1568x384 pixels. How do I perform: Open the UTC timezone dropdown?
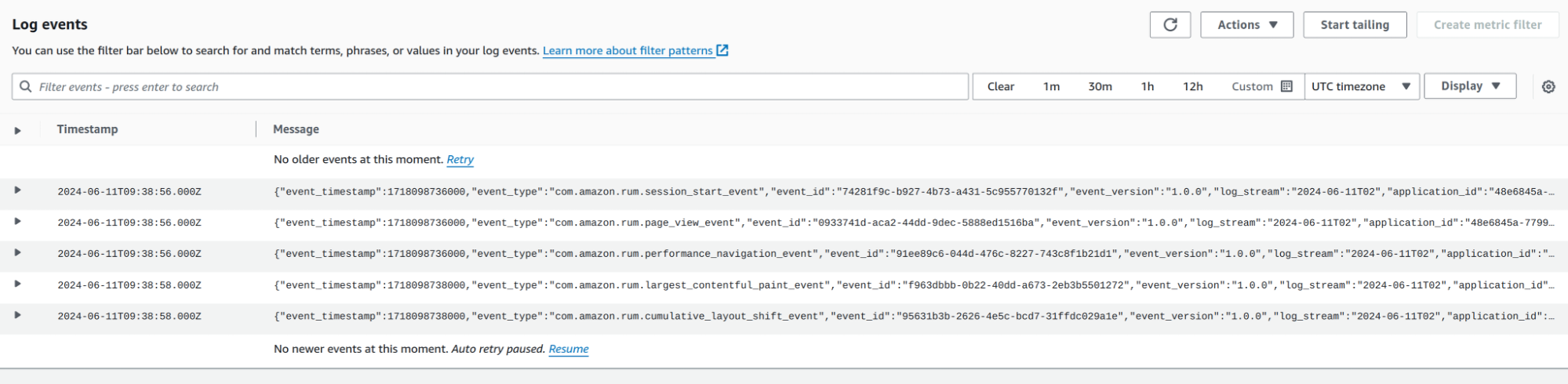(1361, 86)
